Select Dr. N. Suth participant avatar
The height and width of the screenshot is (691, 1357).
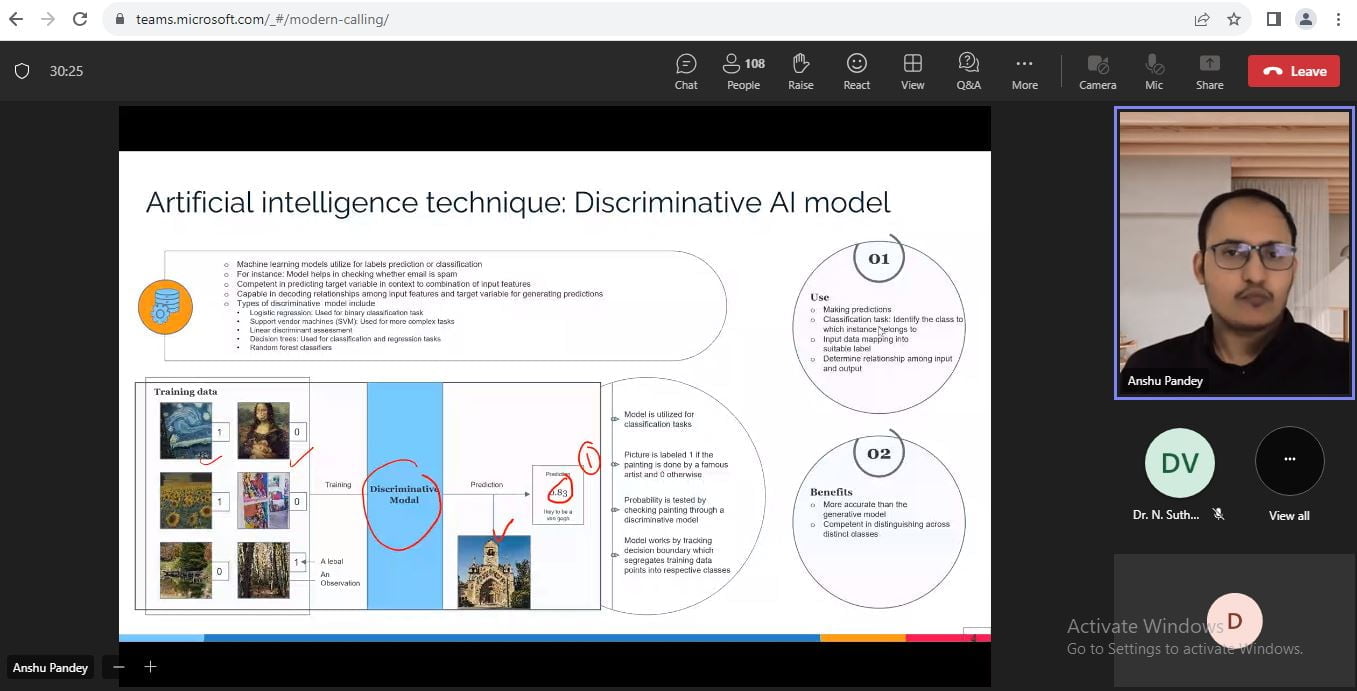tap(1179, 463)
